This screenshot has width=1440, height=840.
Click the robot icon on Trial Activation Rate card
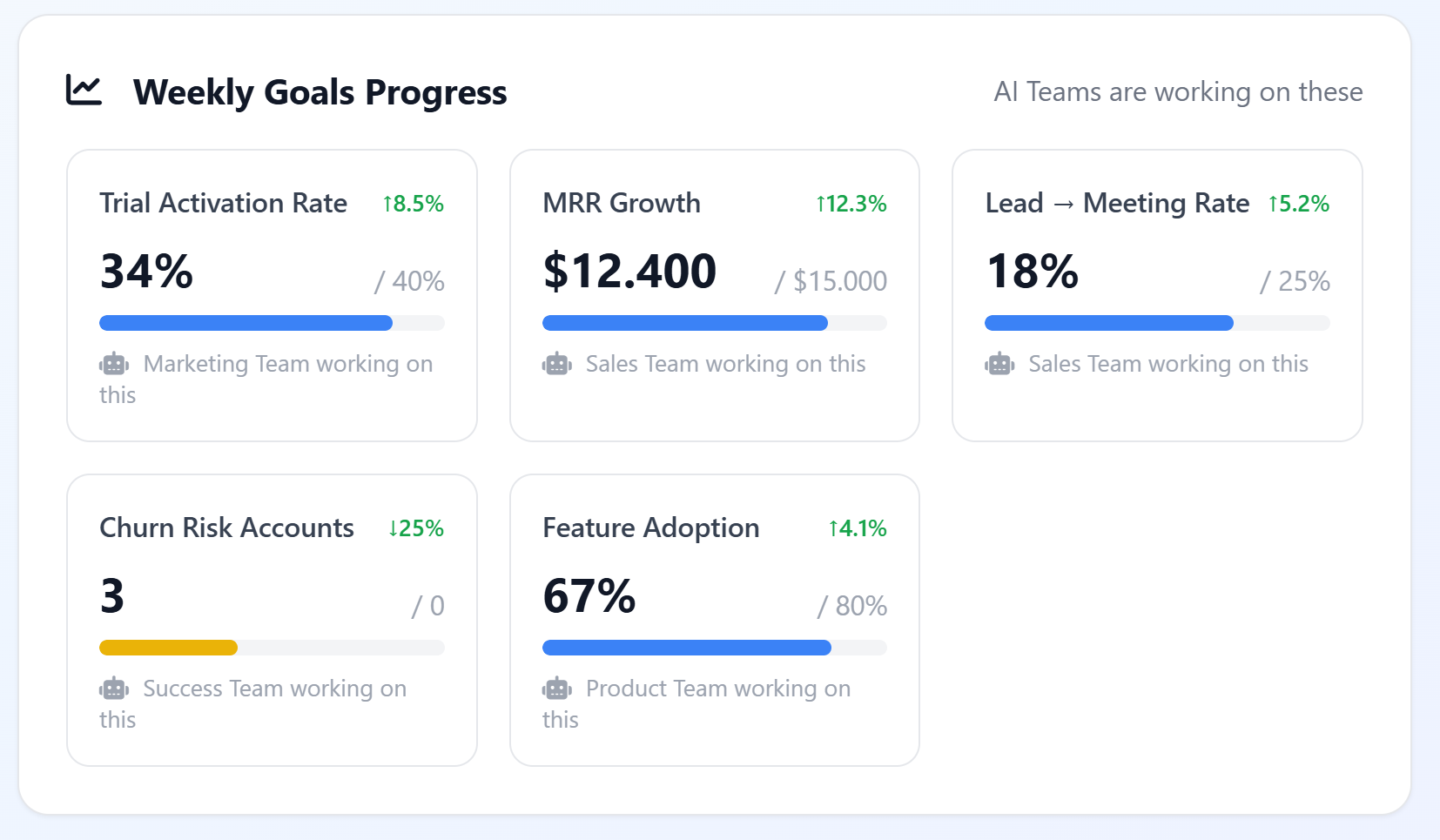coord(115,364)
